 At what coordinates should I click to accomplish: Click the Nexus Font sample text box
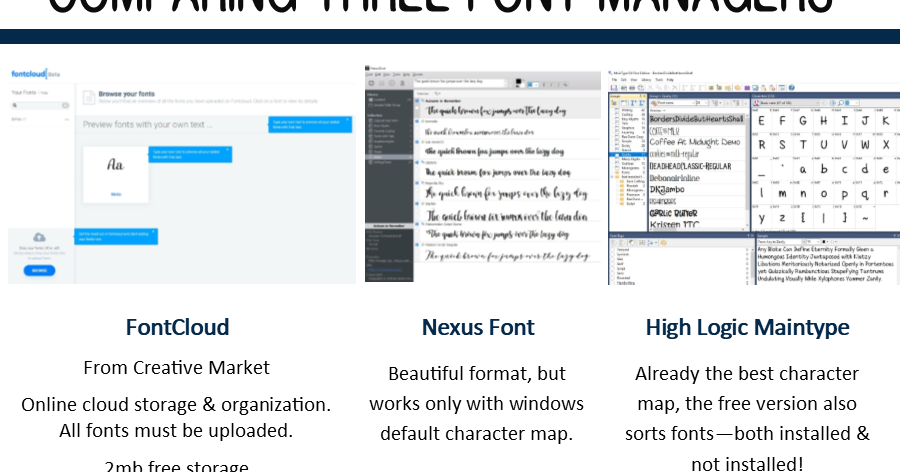(459, 83)
